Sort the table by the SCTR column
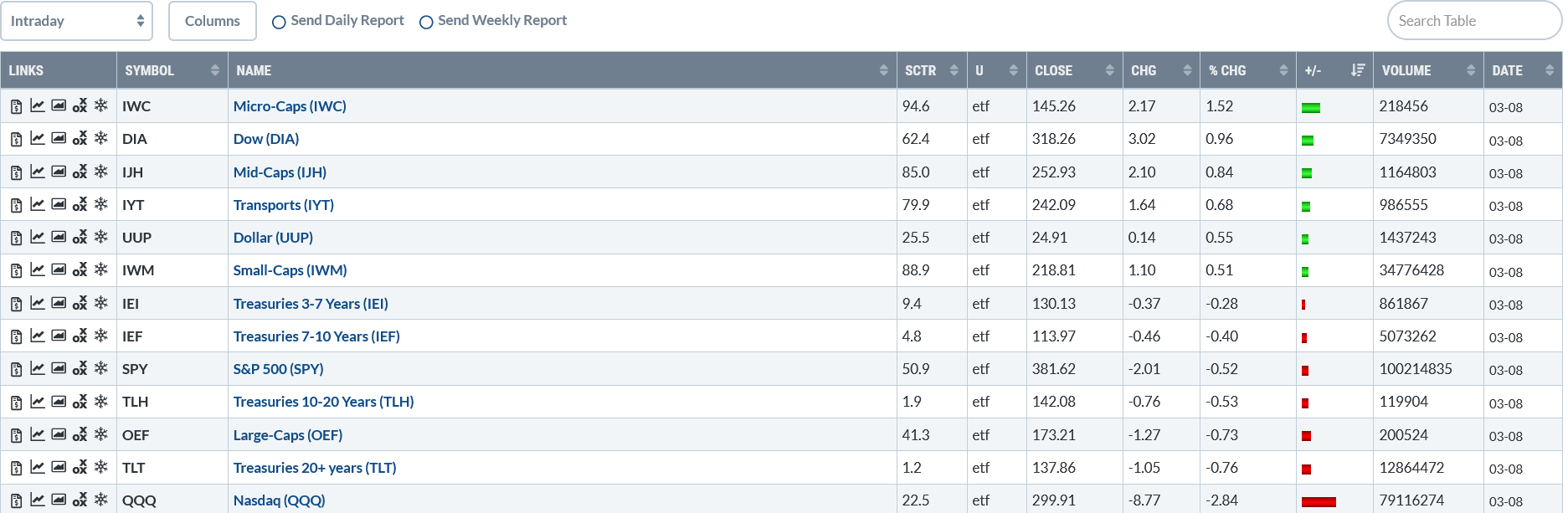 click(x=931, y=70)
